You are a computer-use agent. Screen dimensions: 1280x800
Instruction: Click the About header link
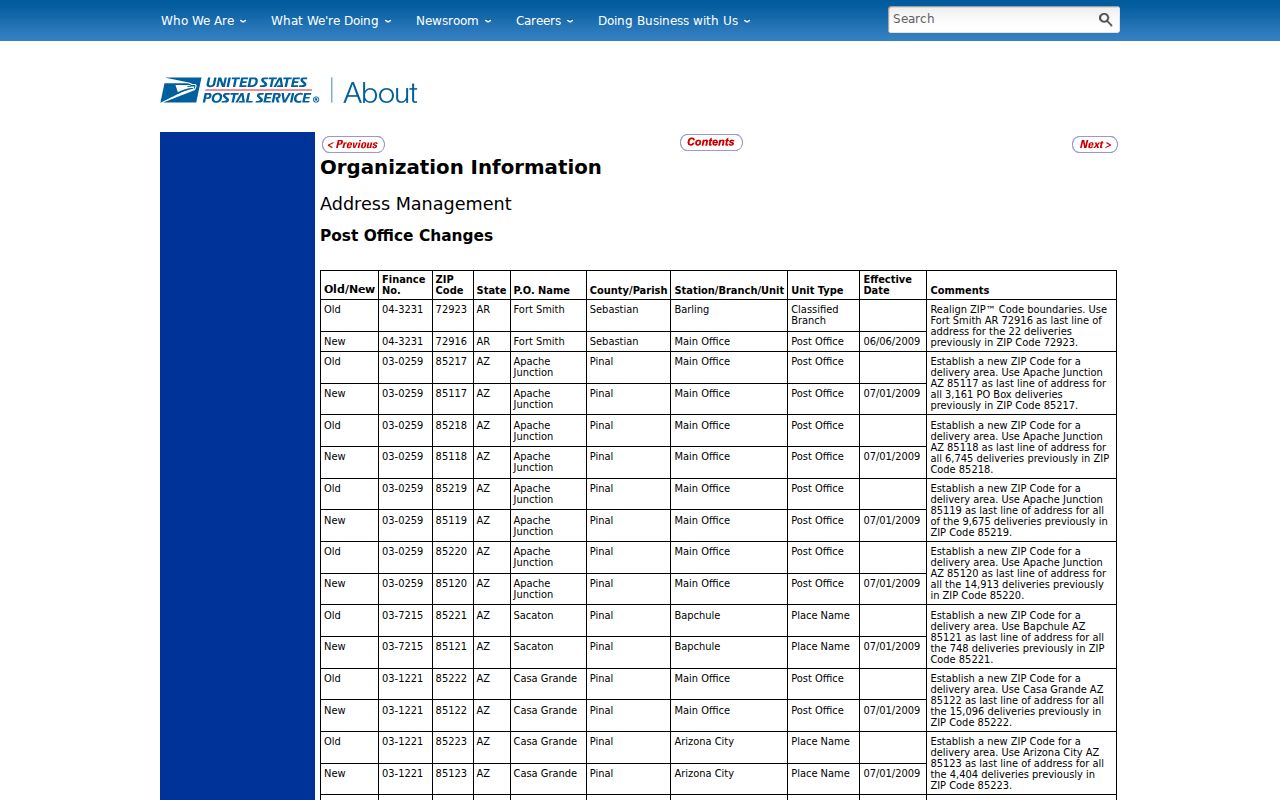(380, 93)
